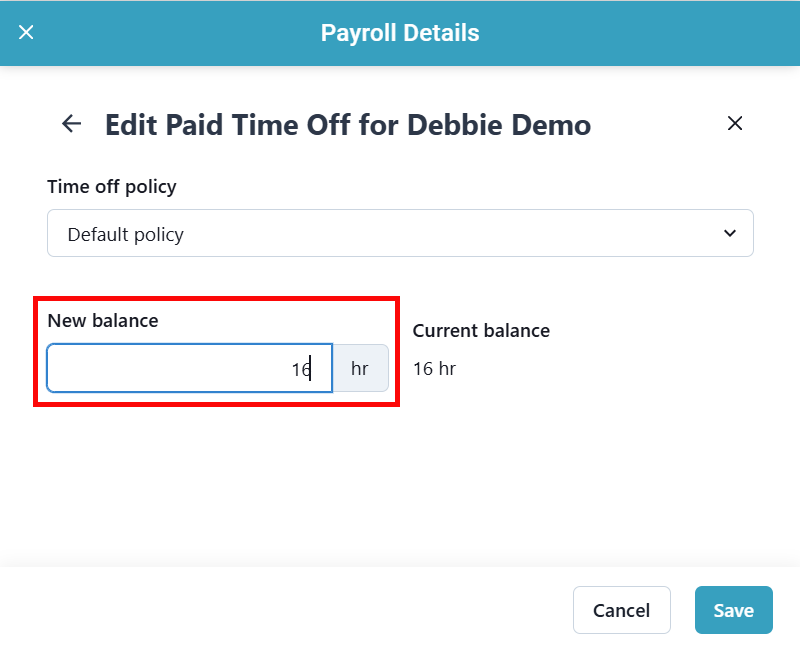
Task: Close Payroll Details with the header X
Action: tap(26, 32)
